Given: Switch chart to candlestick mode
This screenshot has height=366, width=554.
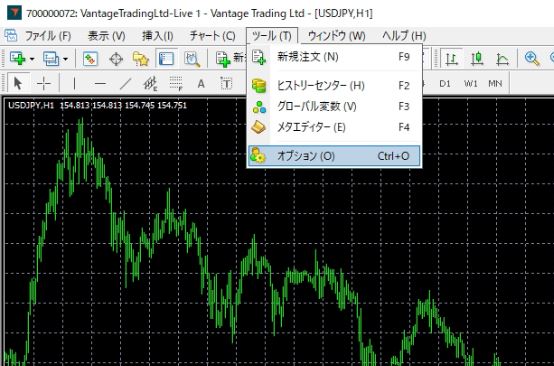Looking at the screenshot, I should [x=477, y=59].
